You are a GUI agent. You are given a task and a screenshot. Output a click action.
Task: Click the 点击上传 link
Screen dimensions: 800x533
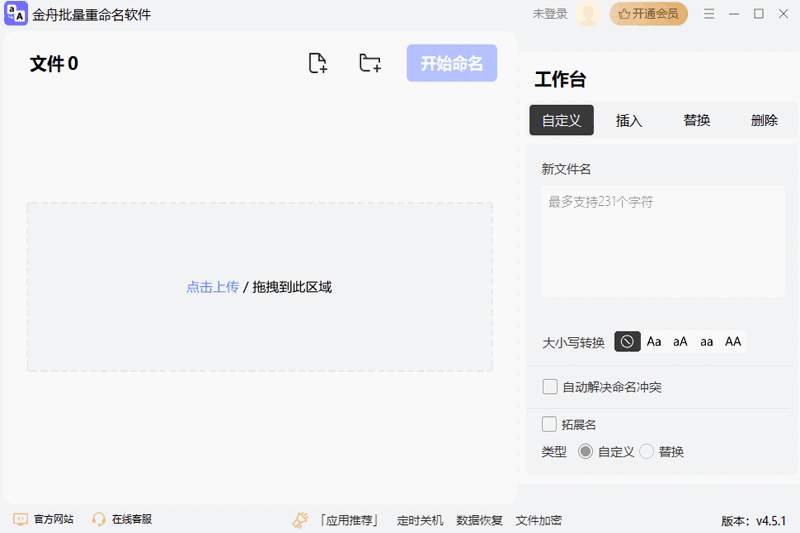tap(212, 287)
